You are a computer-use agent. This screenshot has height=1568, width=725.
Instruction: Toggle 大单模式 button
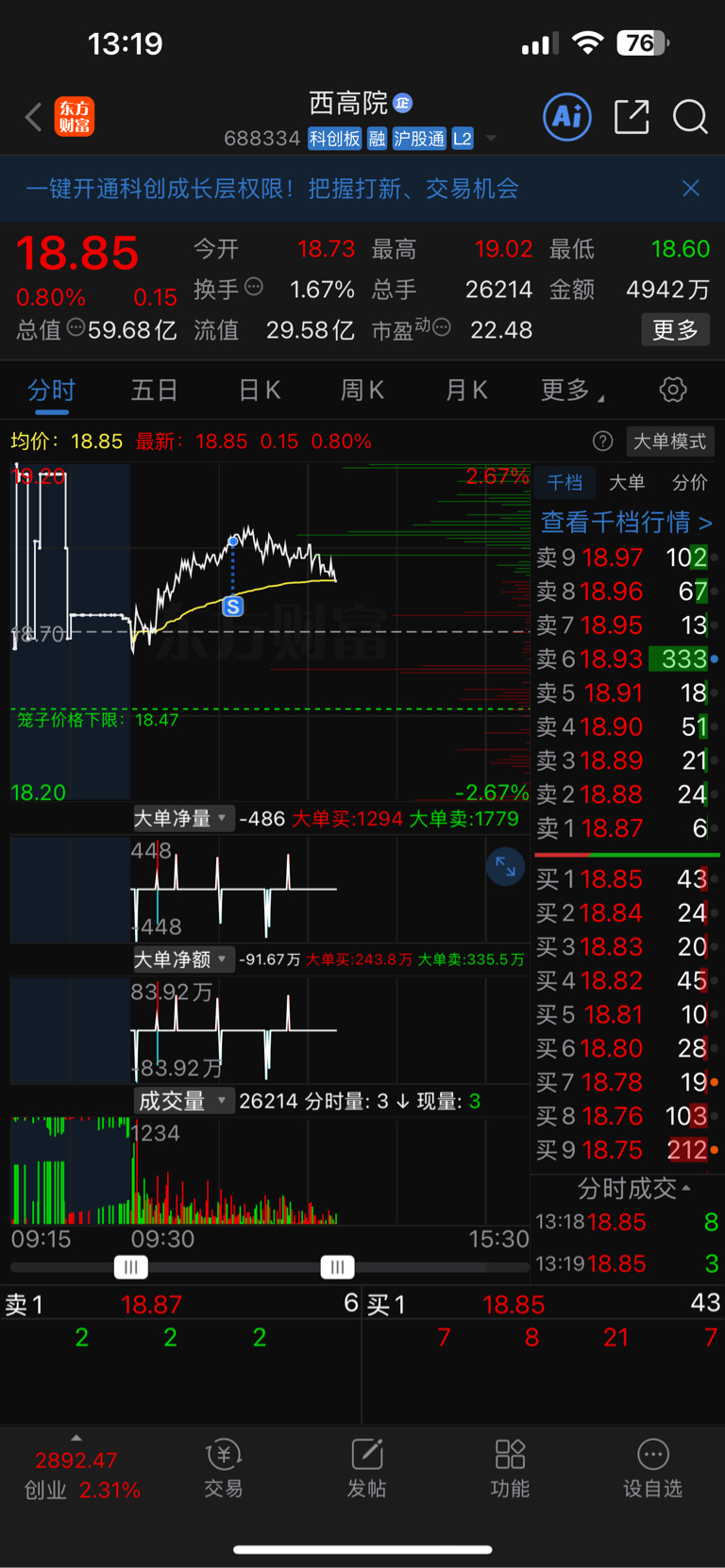(669, 442)
